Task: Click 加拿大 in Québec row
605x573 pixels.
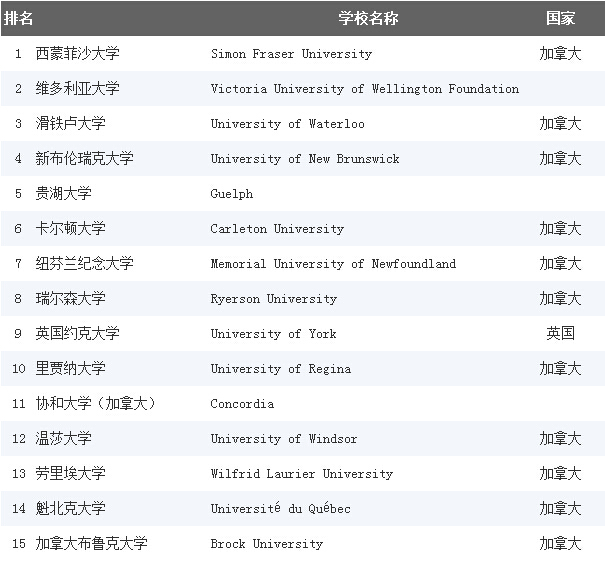Action: tap(560, 509)
